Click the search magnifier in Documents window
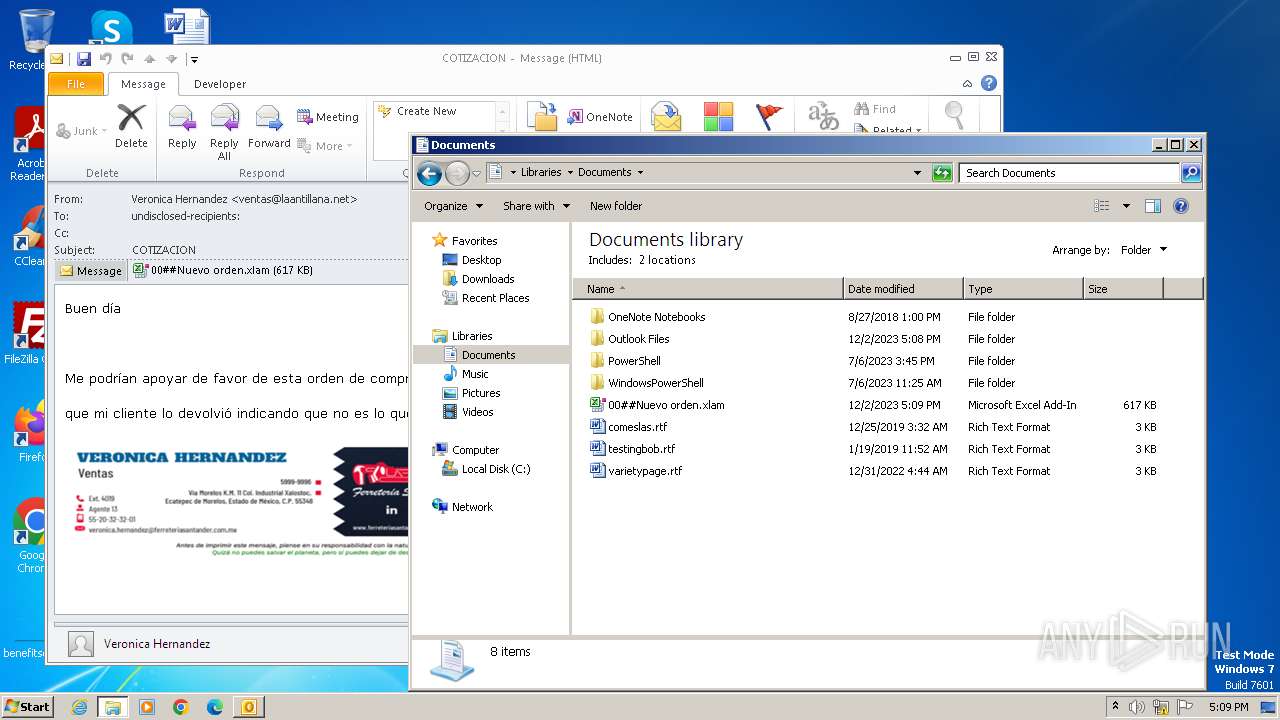 click(1191, 173)
